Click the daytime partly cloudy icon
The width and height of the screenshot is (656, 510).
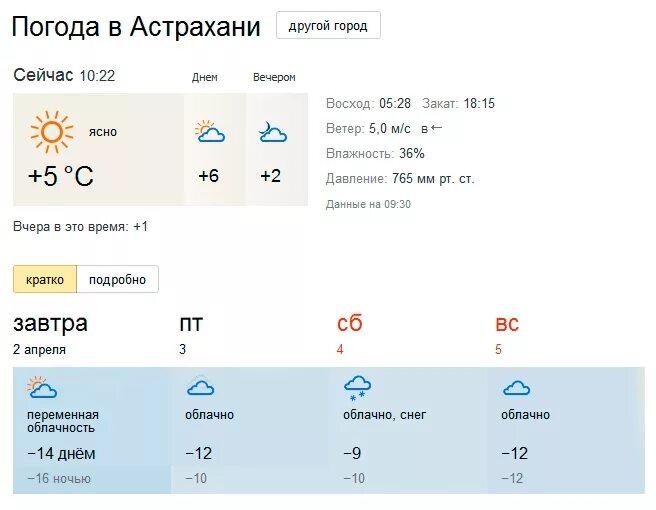(208, 132)
